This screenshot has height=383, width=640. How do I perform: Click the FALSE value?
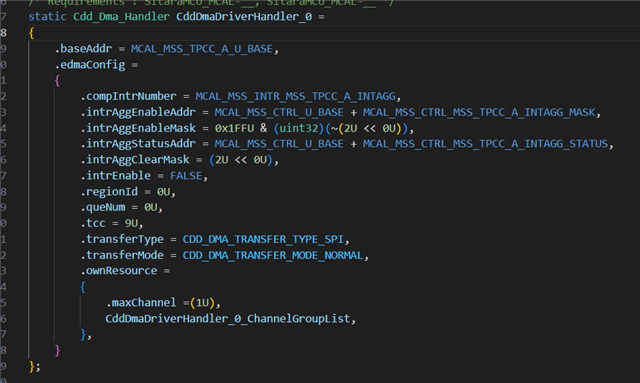(x=186, y=176)
